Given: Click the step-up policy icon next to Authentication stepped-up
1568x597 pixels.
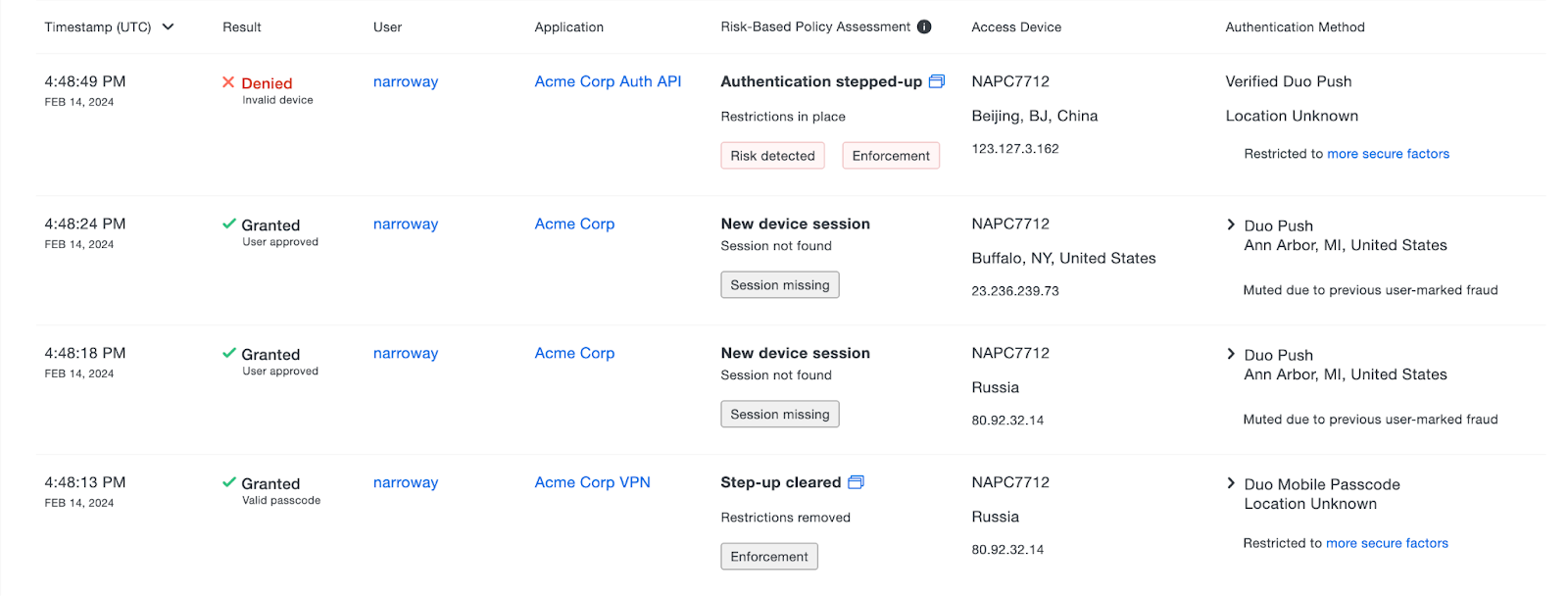Looking at the screenshot, I should (x=937, y=81).
